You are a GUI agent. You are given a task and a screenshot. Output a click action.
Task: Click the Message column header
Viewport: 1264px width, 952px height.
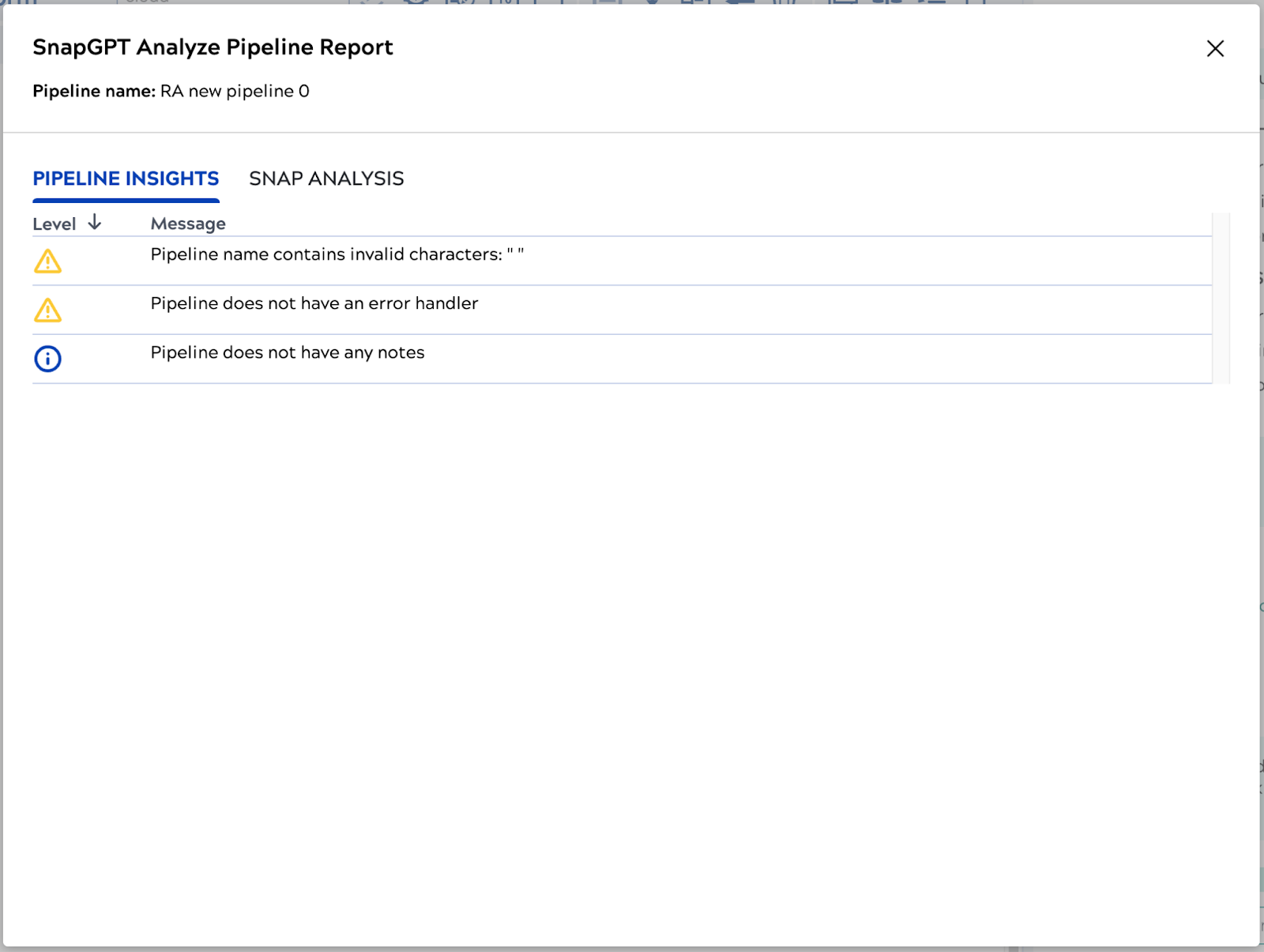(x=188, y=224)
